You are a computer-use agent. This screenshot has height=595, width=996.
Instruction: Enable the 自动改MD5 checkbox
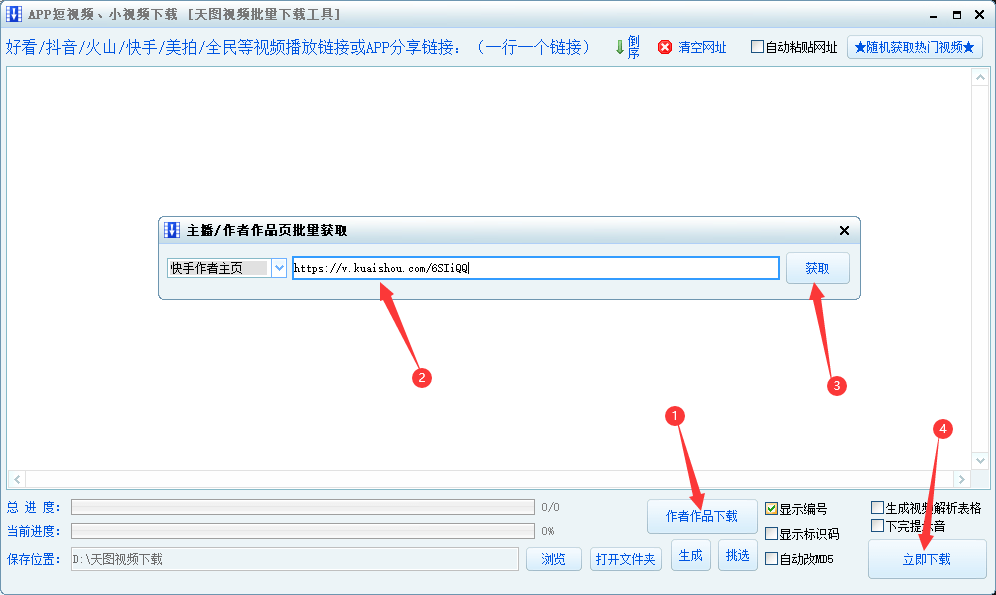(770, 558)
